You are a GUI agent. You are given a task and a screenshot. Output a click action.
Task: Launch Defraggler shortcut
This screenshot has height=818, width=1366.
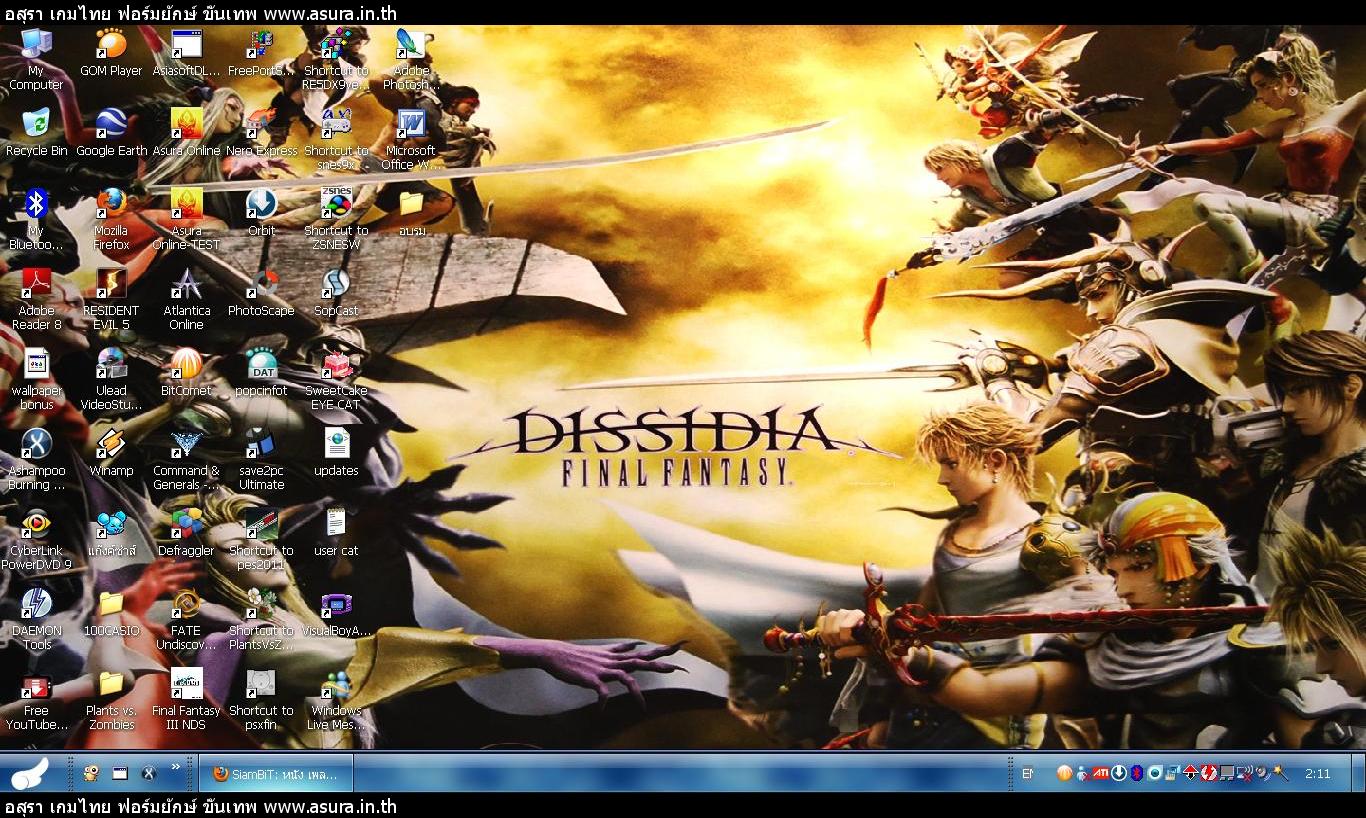(x=186, y=533)
